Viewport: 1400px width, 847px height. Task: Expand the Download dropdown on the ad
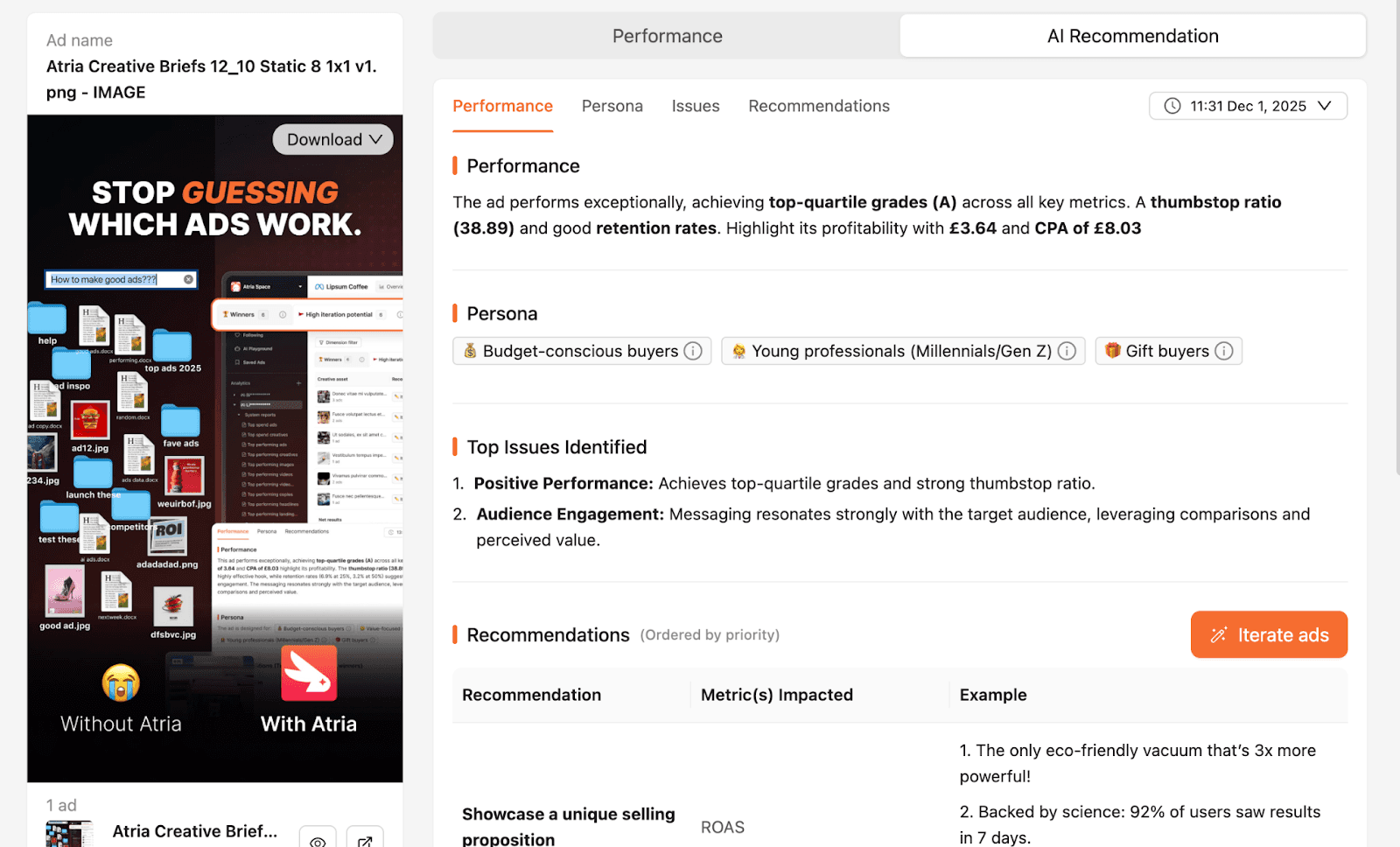tap(333, 139)
